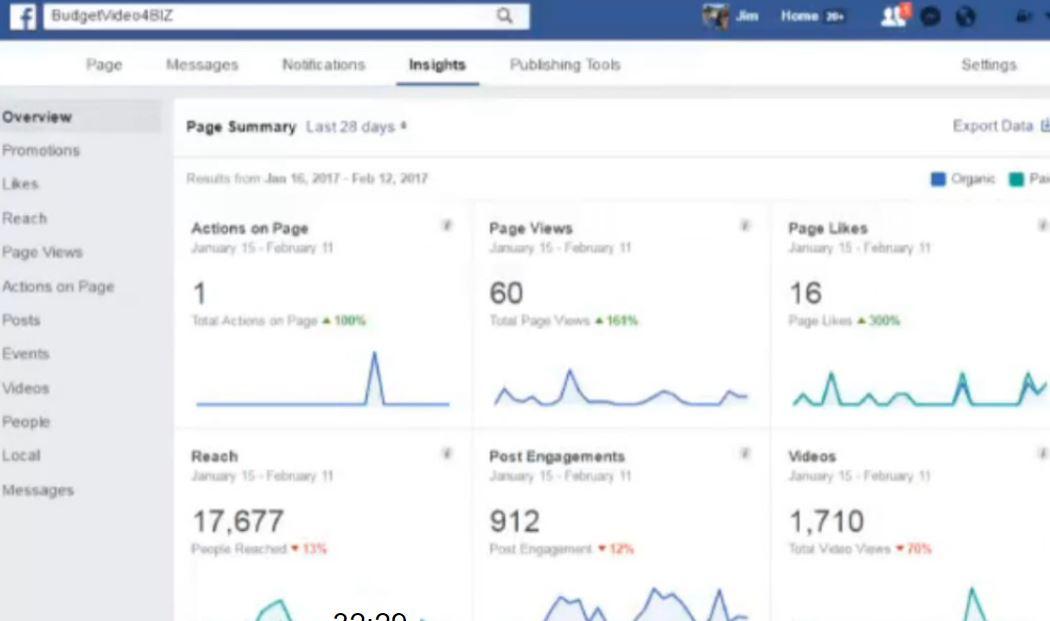The height and width of the screenshot is (621, 1050).
Task: Click the blue Organic legend swatch
Action: coord(938,179)
